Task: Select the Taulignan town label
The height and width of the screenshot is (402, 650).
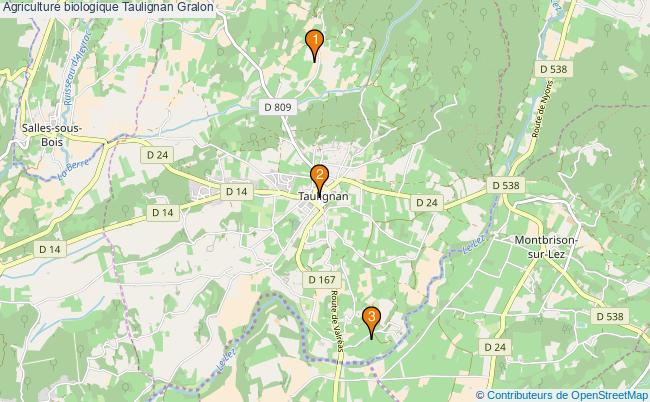Action: pyautogui.click(x=323, y=196)
